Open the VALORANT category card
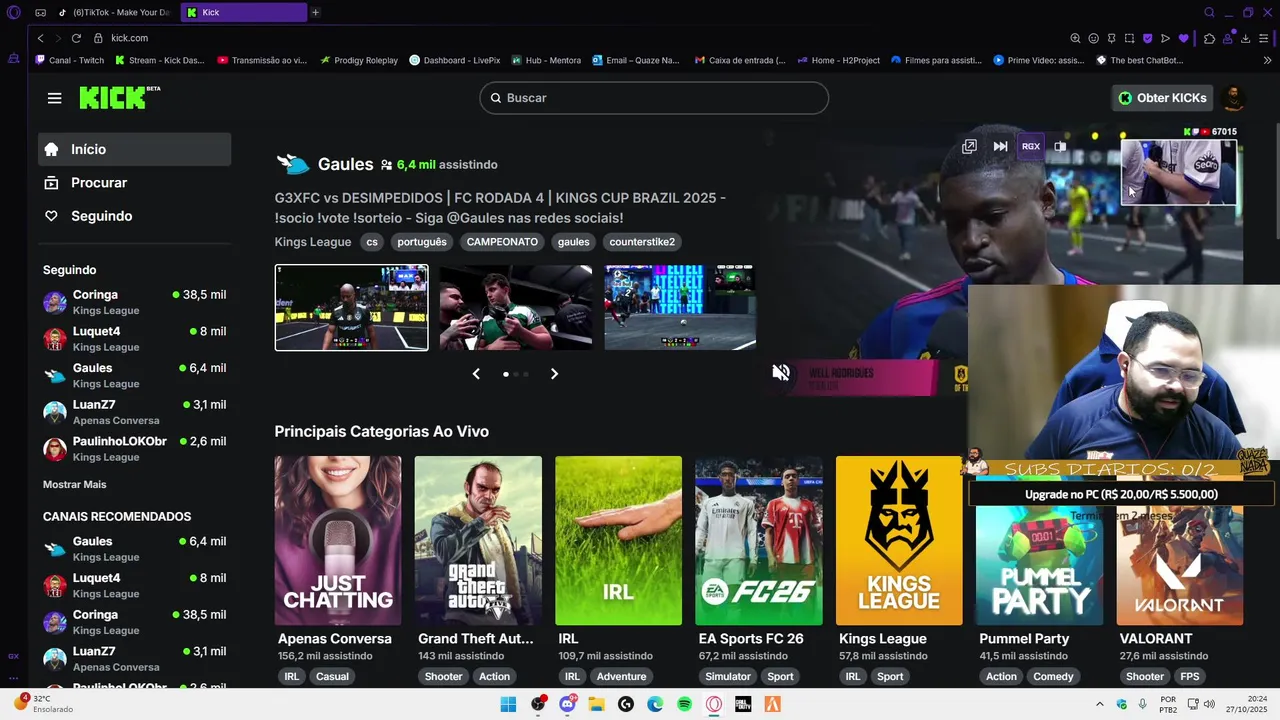This screenshot has height=720, width=1280. pos(1180,567)
